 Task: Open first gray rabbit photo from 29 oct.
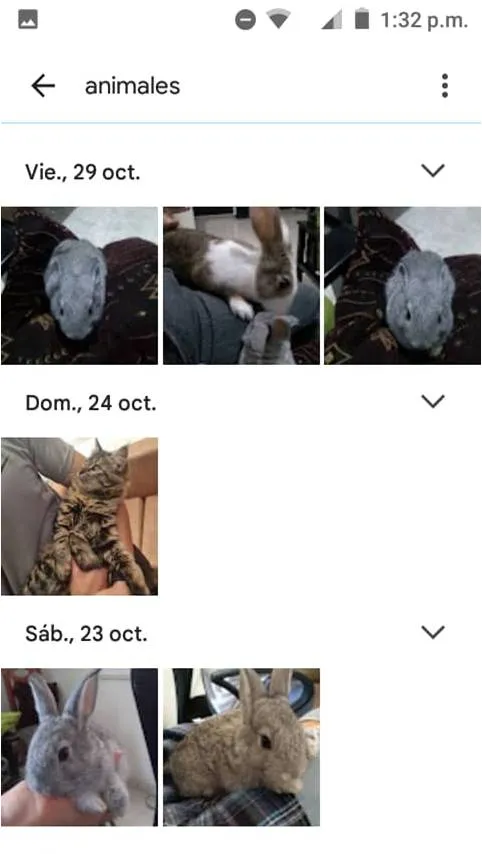[x=80, y=285]
